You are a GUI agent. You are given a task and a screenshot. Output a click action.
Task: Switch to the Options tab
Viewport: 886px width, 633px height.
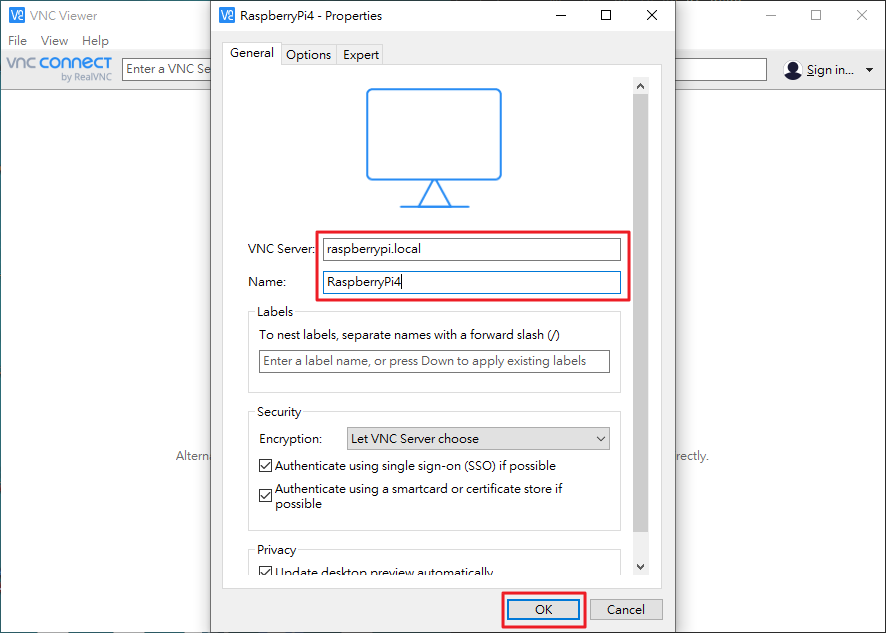(309, 55)
